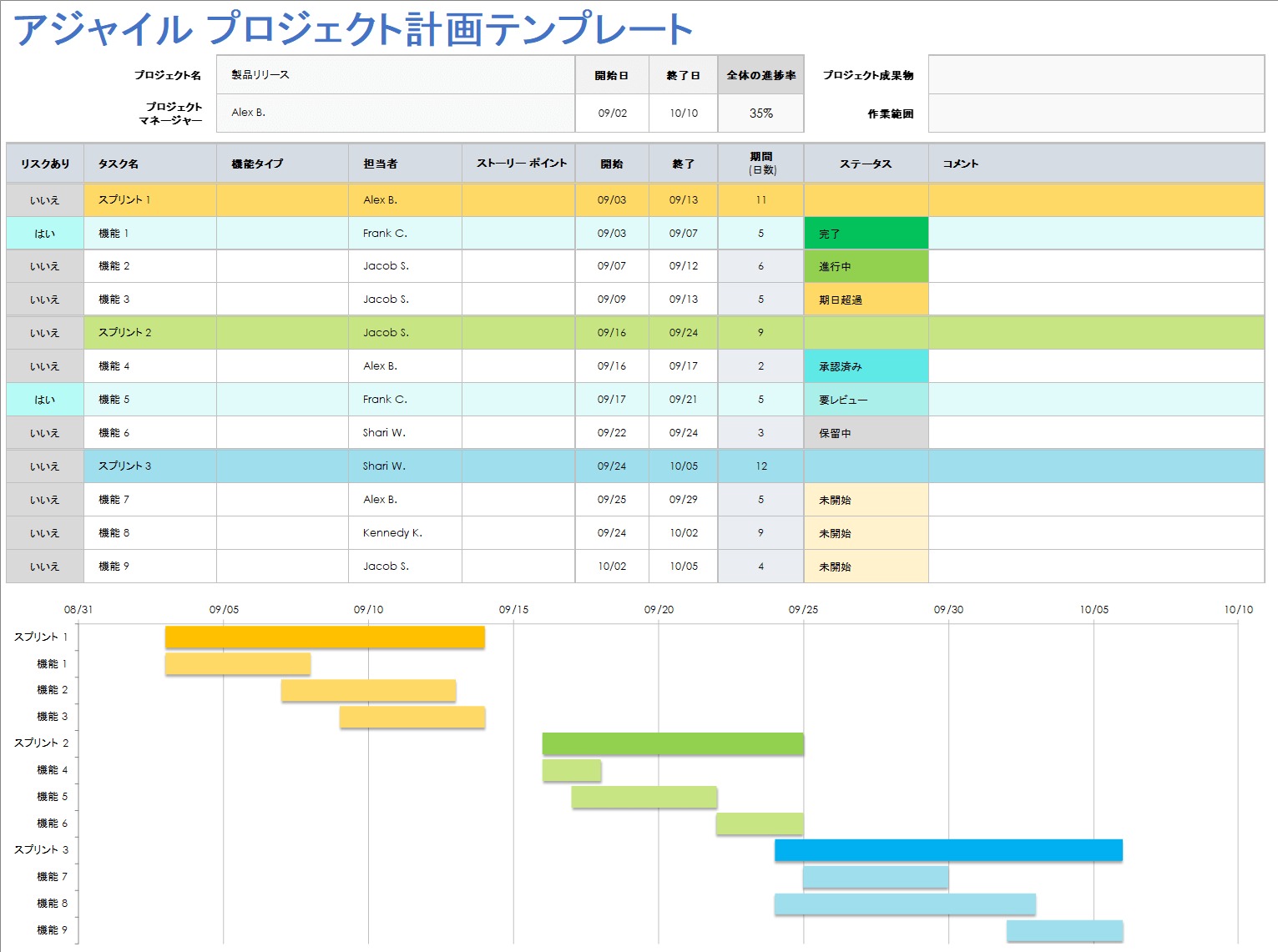
Task: Click the ストーリー ポイント column header
Action: coord(518,164)
